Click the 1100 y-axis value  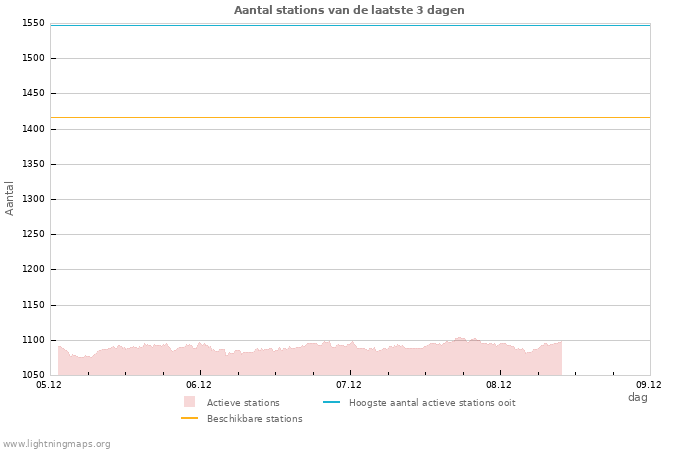(x=33, y=340)
